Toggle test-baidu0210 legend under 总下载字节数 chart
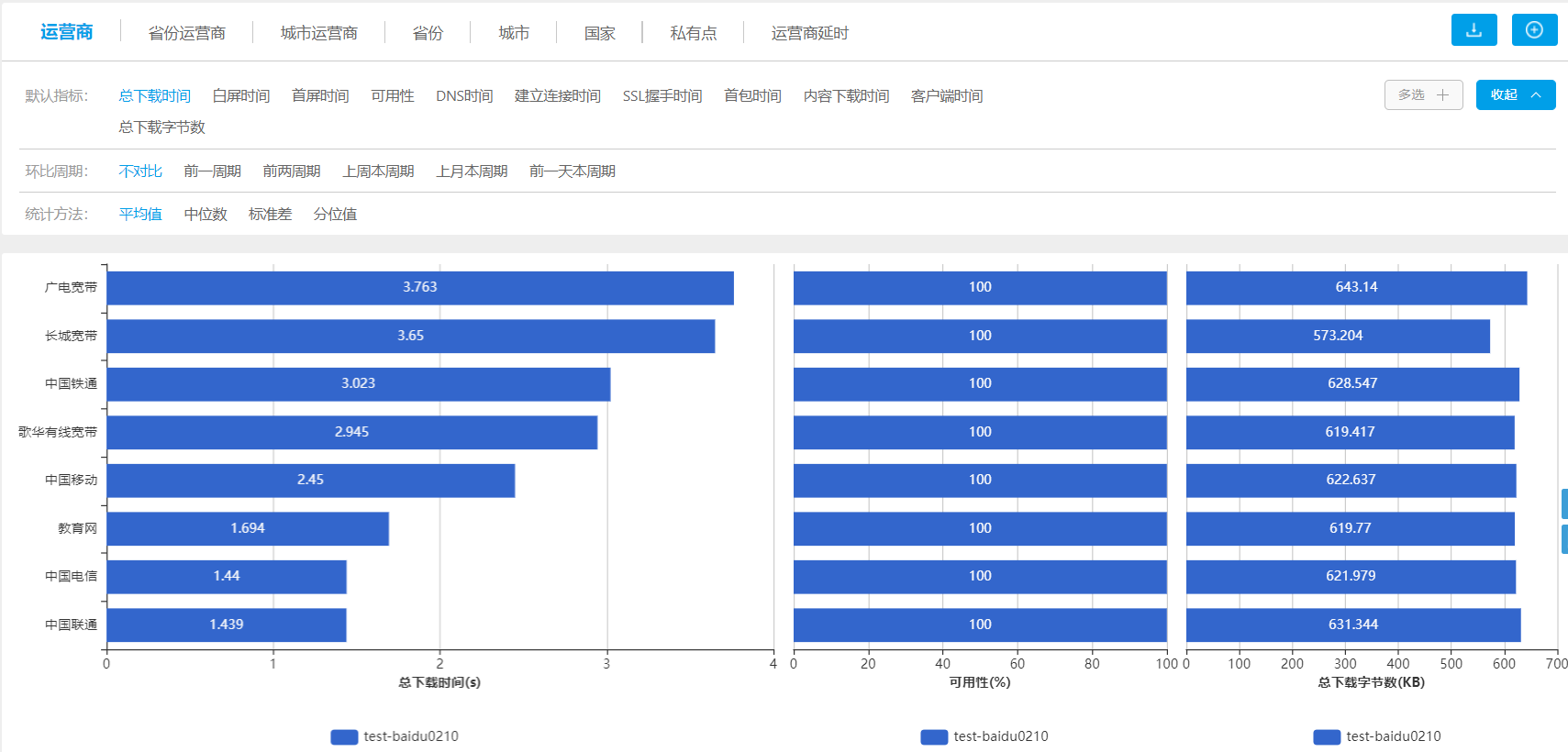The image size is (1568, 752). 1378,736
